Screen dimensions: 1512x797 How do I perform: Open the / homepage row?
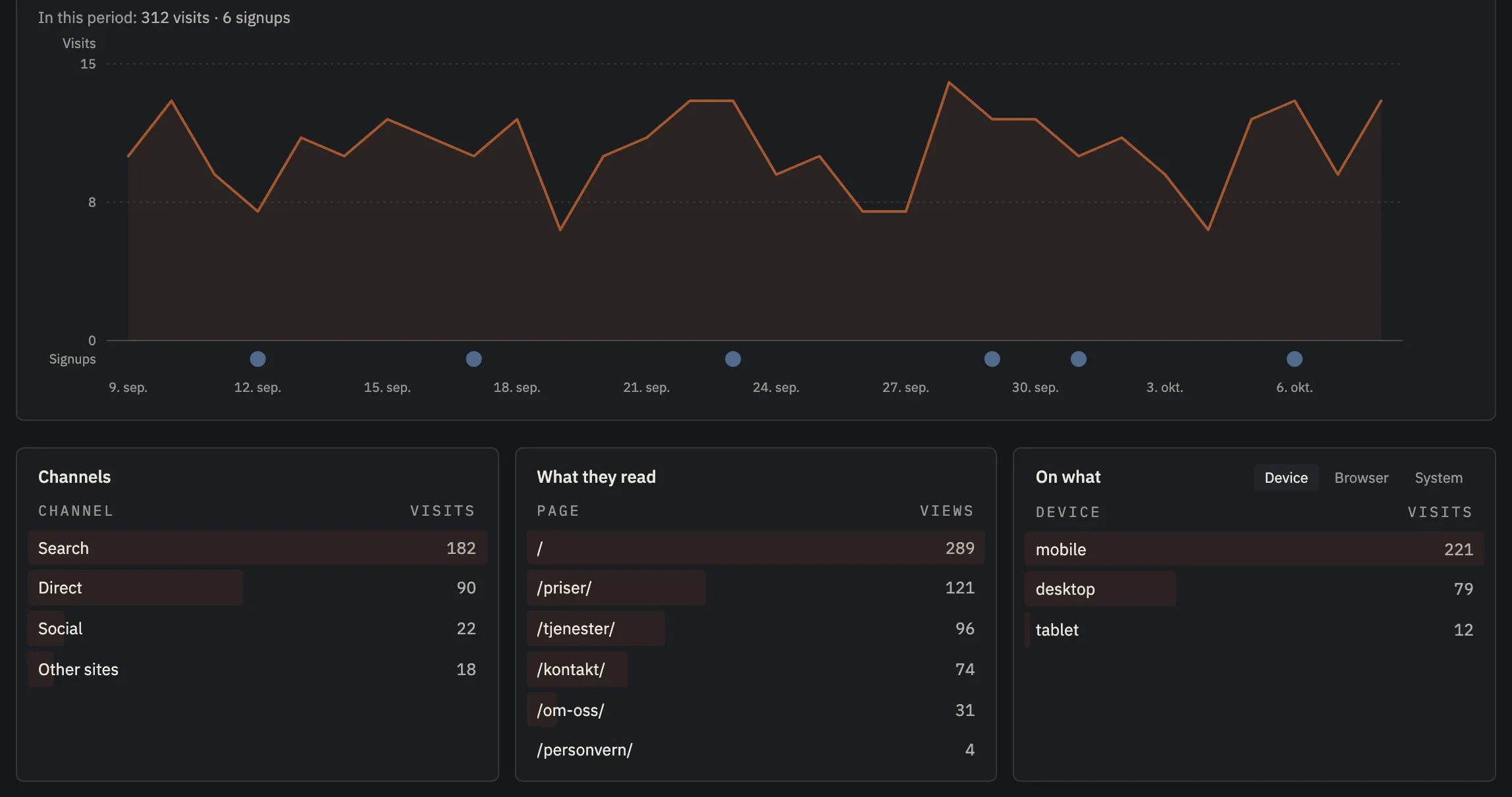[755, 548]
